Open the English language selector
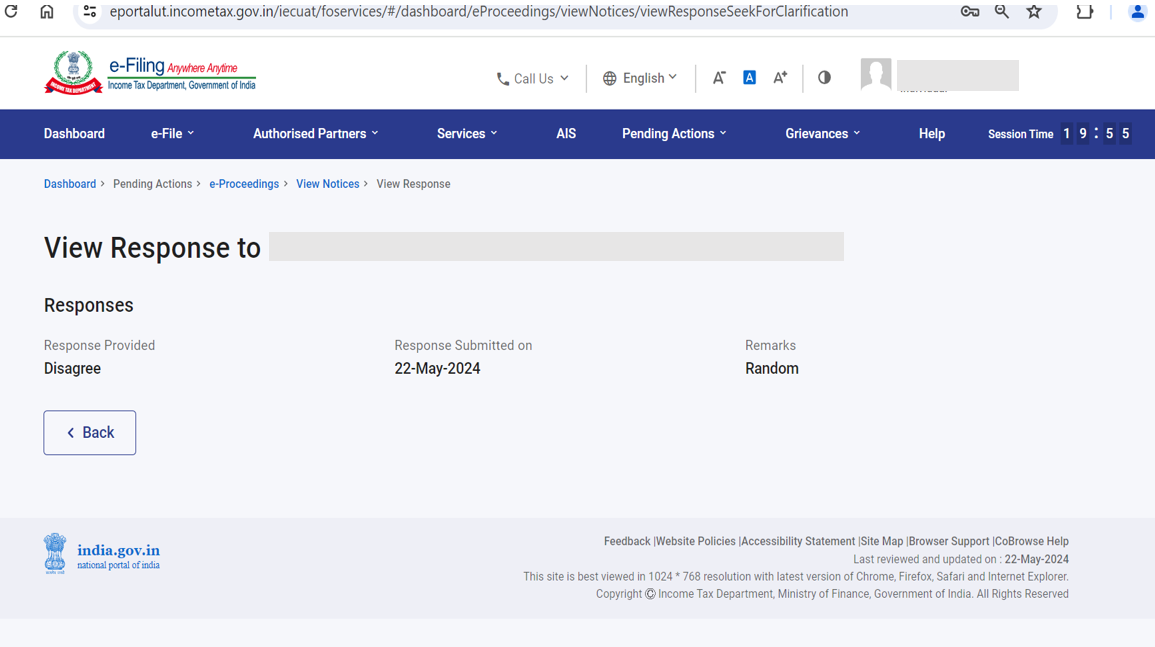The width and height of the screenshot is (1155, 647). point(640,78)
